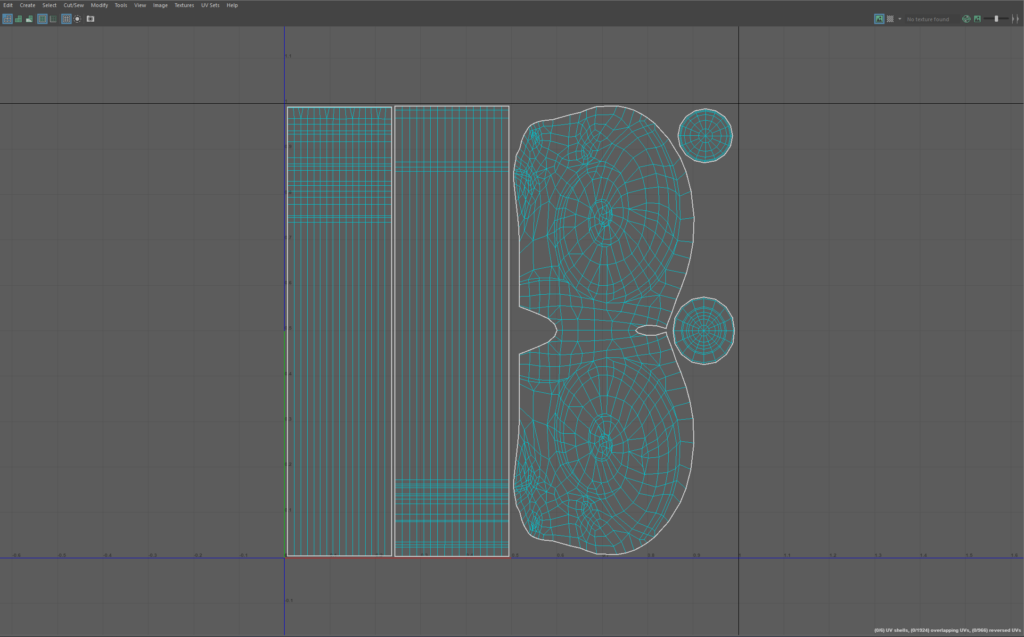Toggle wireframe display icon in toolbar
The image size is (1024, 637).
7,19
